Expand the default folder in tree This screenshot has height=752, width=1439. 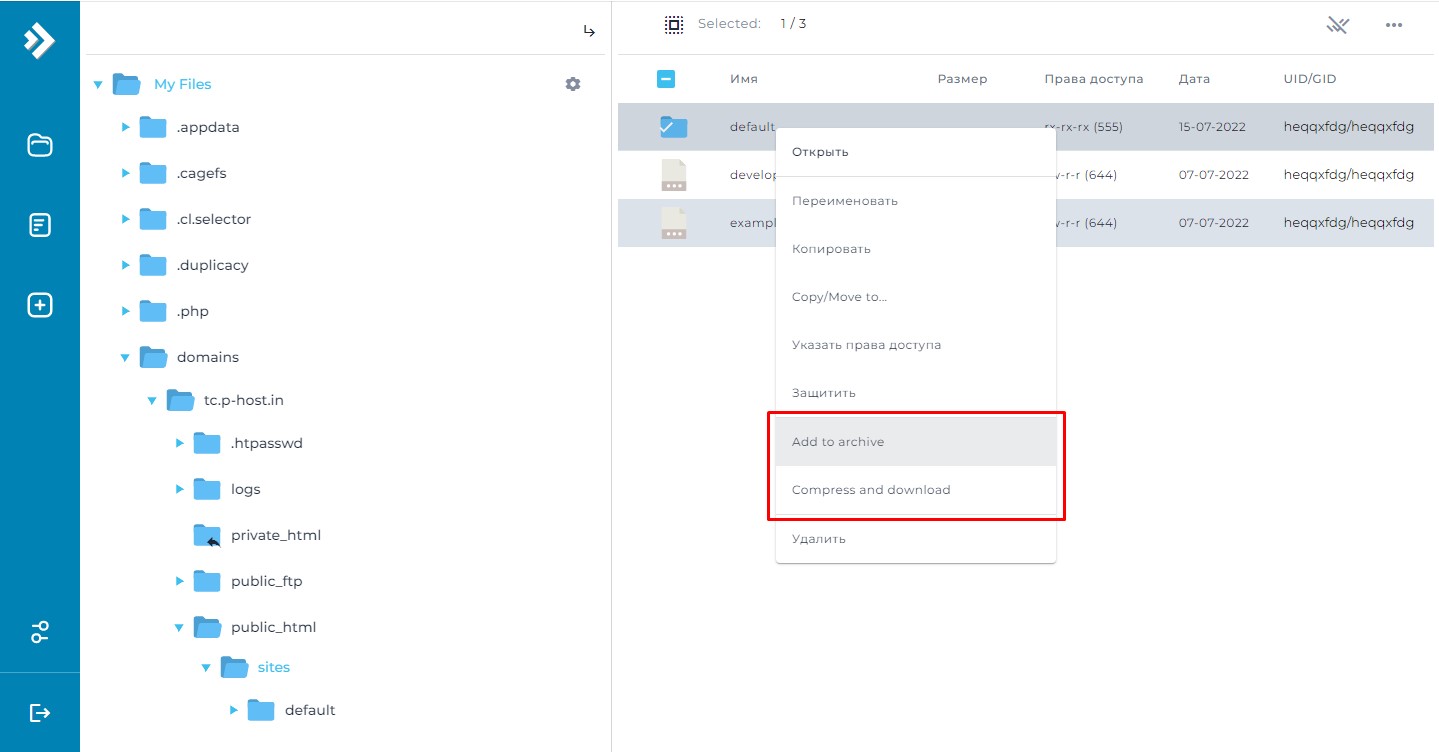233,710
